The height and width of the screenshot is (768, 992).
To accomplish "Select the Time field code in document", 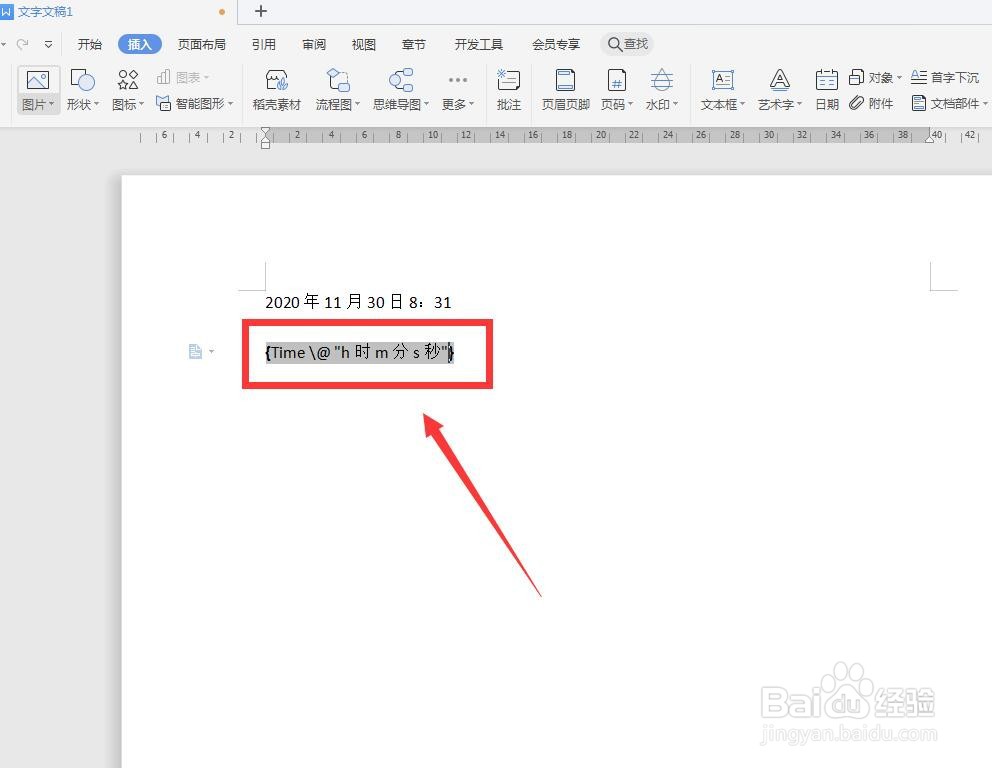I will pyautogui.click(x=359, y=353).
